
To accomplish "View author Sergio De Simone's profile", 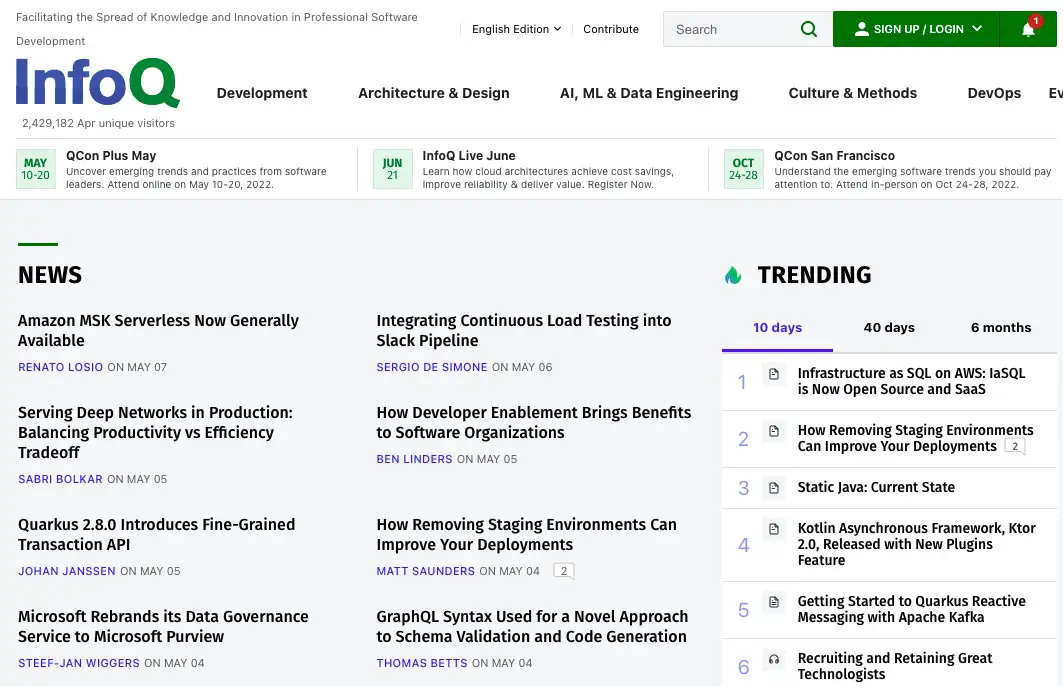I will click(x=432, y=367).
